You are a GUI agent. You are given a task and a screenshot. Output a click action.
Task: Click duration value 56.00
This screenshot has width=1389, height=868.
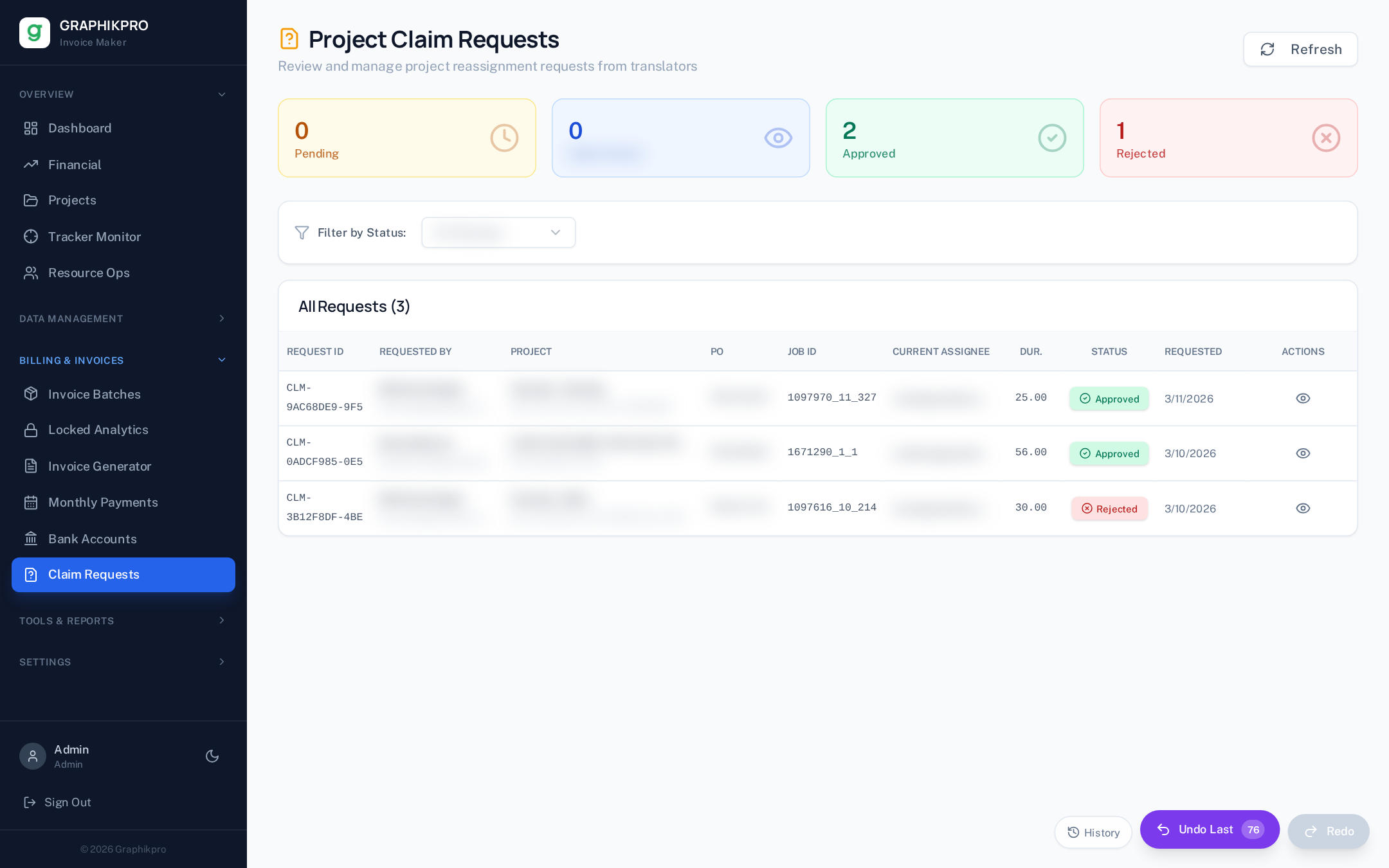(x=1031, y=452)
